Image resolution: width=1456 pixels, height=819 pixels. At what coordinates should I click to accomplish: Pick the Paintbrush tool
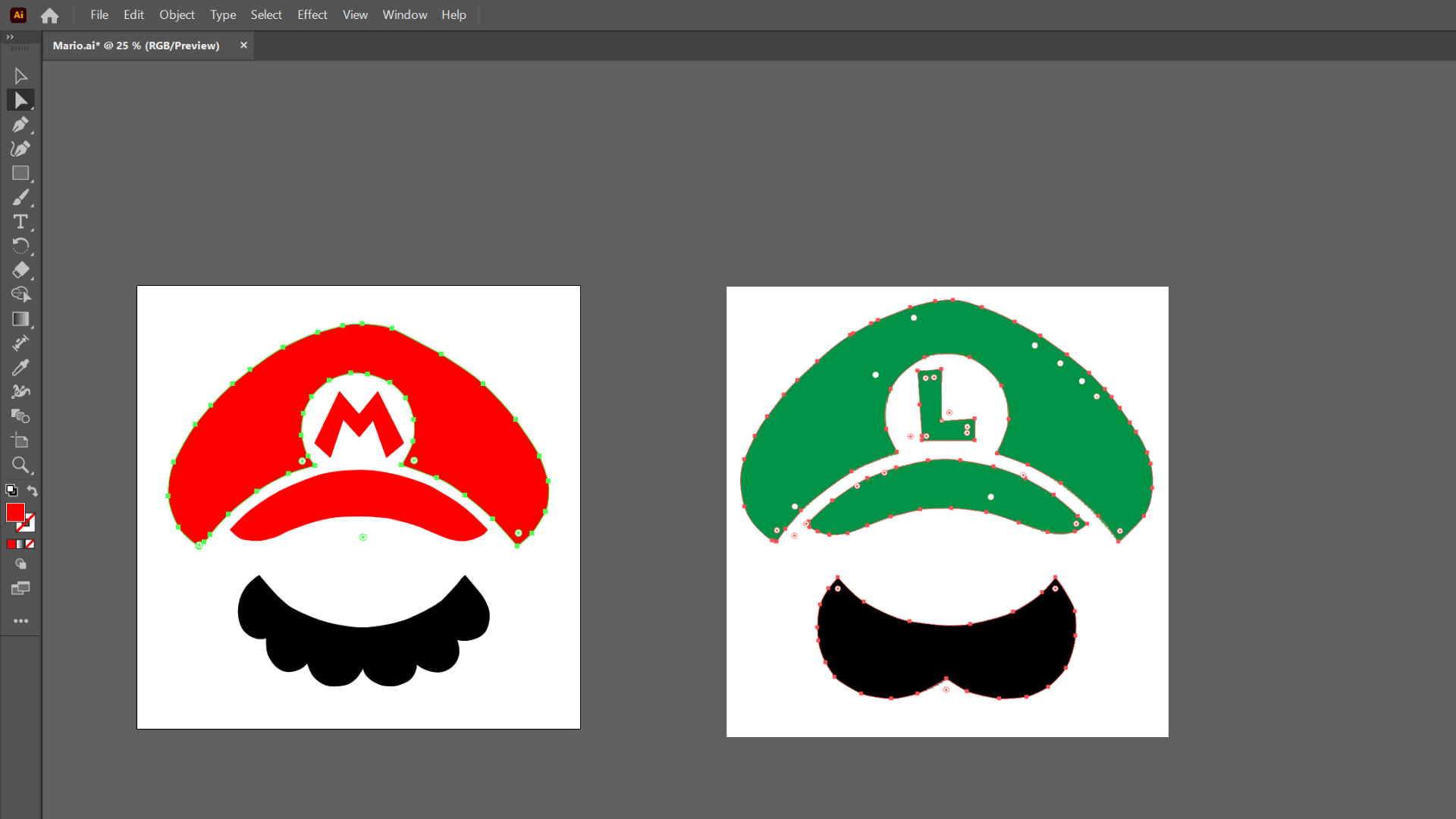(x=20, y=198)
